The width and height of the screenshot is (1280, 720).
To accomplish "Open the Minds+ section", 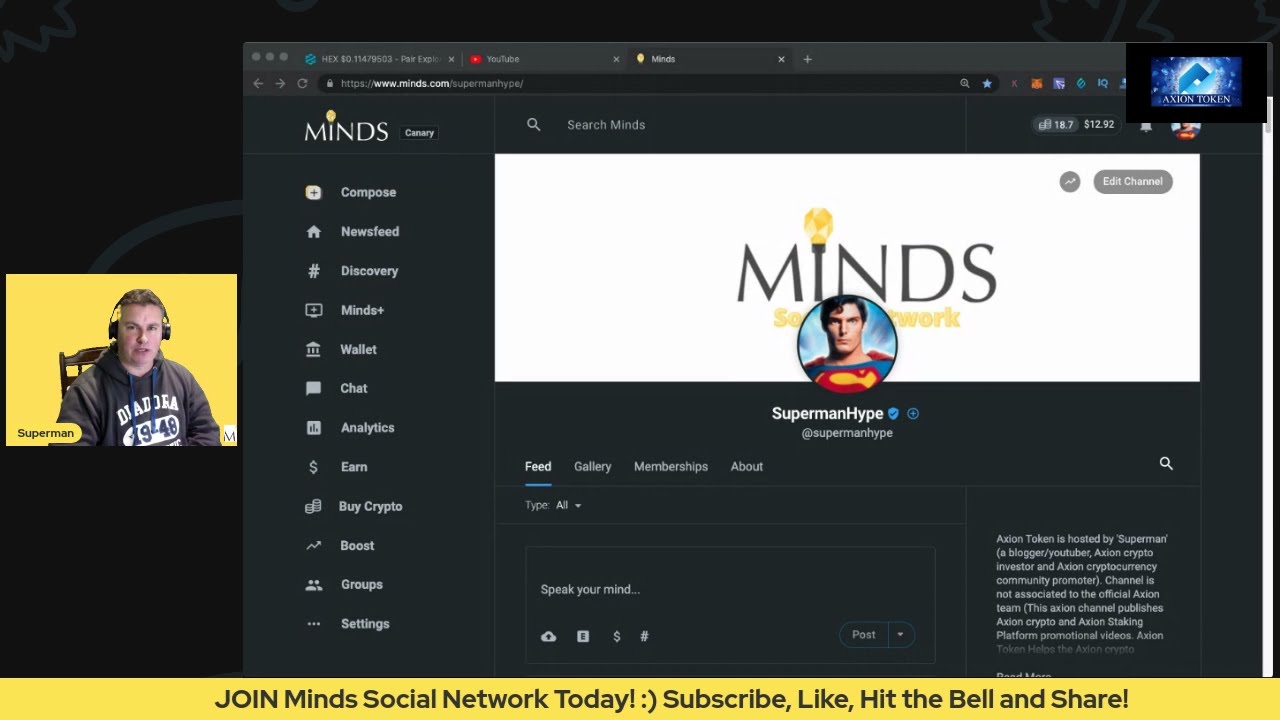I will coord(363,310).
